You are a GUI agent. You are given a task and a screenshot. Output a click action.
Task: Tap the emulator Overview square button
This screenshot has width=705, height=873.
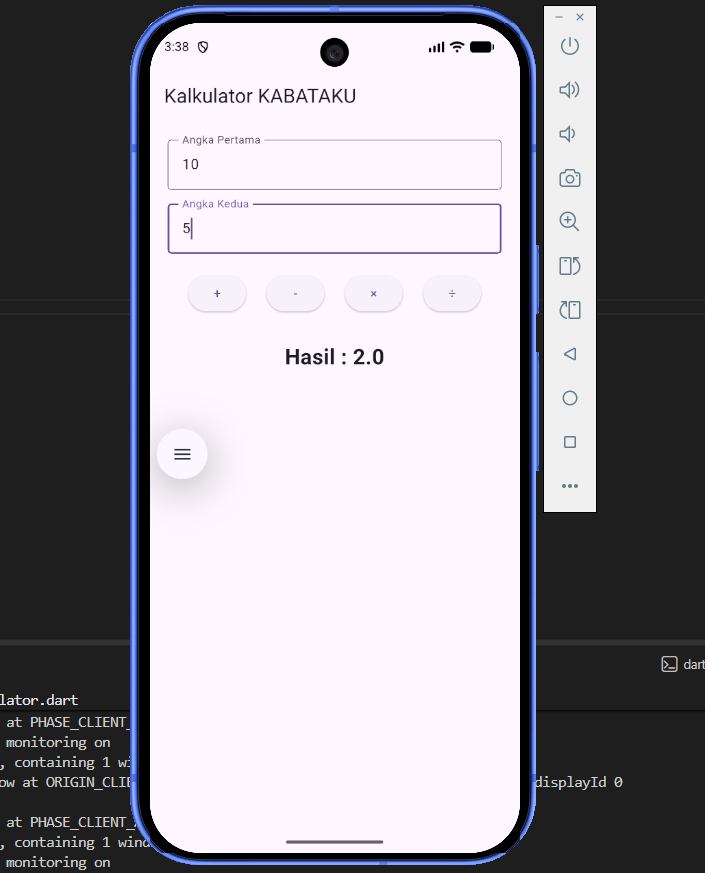pos(569,442)
